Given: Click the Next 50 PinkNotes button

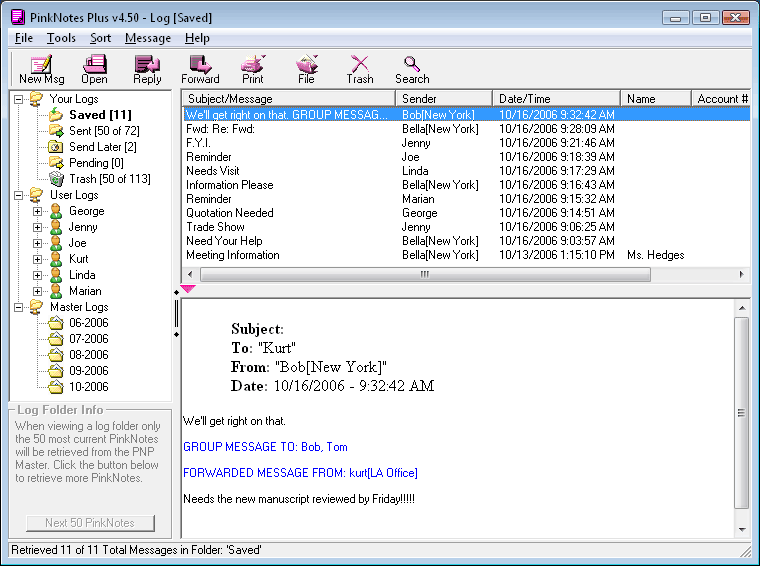Looking at the screenshot, I should tap(90, 523).
